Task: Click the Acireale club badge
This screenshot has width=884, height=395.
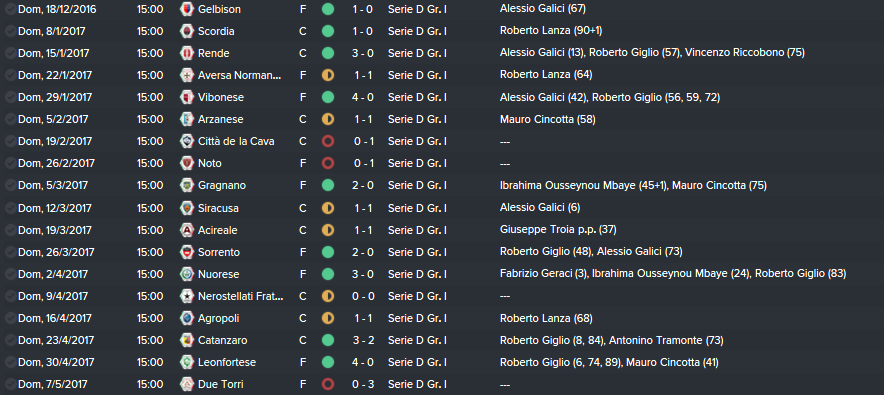Action: 186,230
